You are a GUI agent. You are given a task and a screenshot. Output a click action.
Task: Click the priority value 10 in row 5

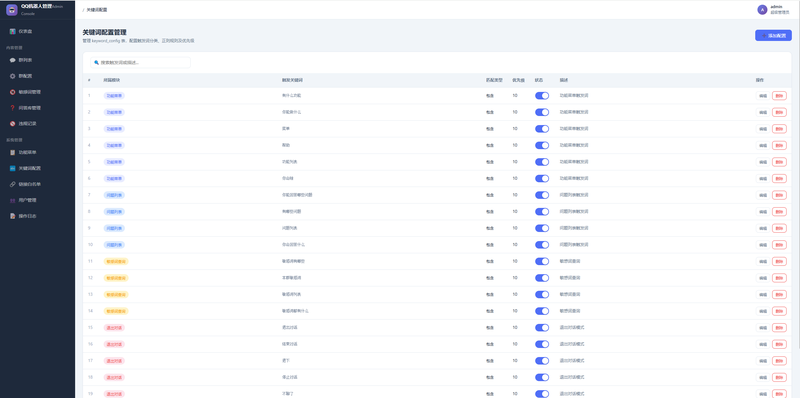pyautogui.click(x=515, y=162)
